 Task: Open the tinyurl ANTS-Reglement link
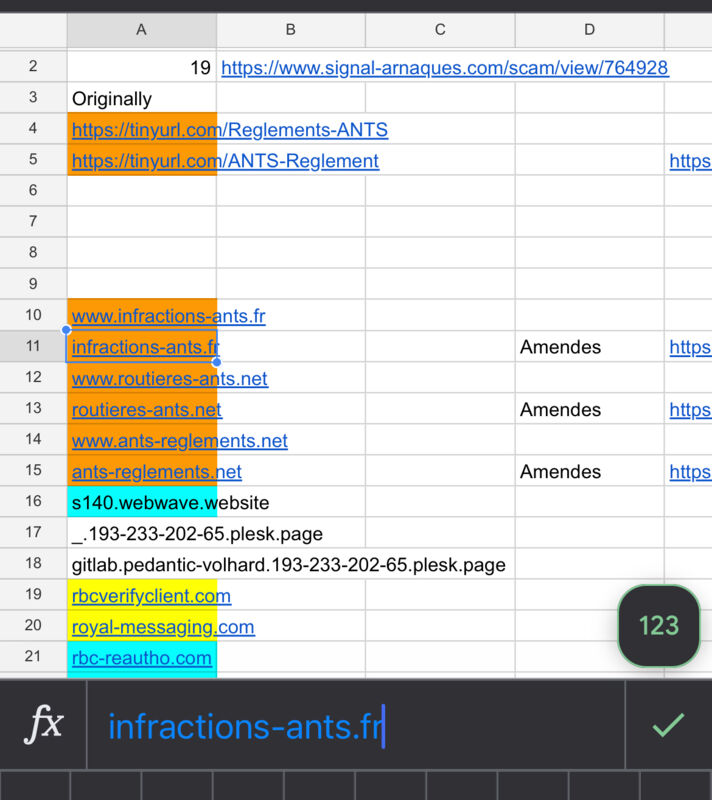225,161
